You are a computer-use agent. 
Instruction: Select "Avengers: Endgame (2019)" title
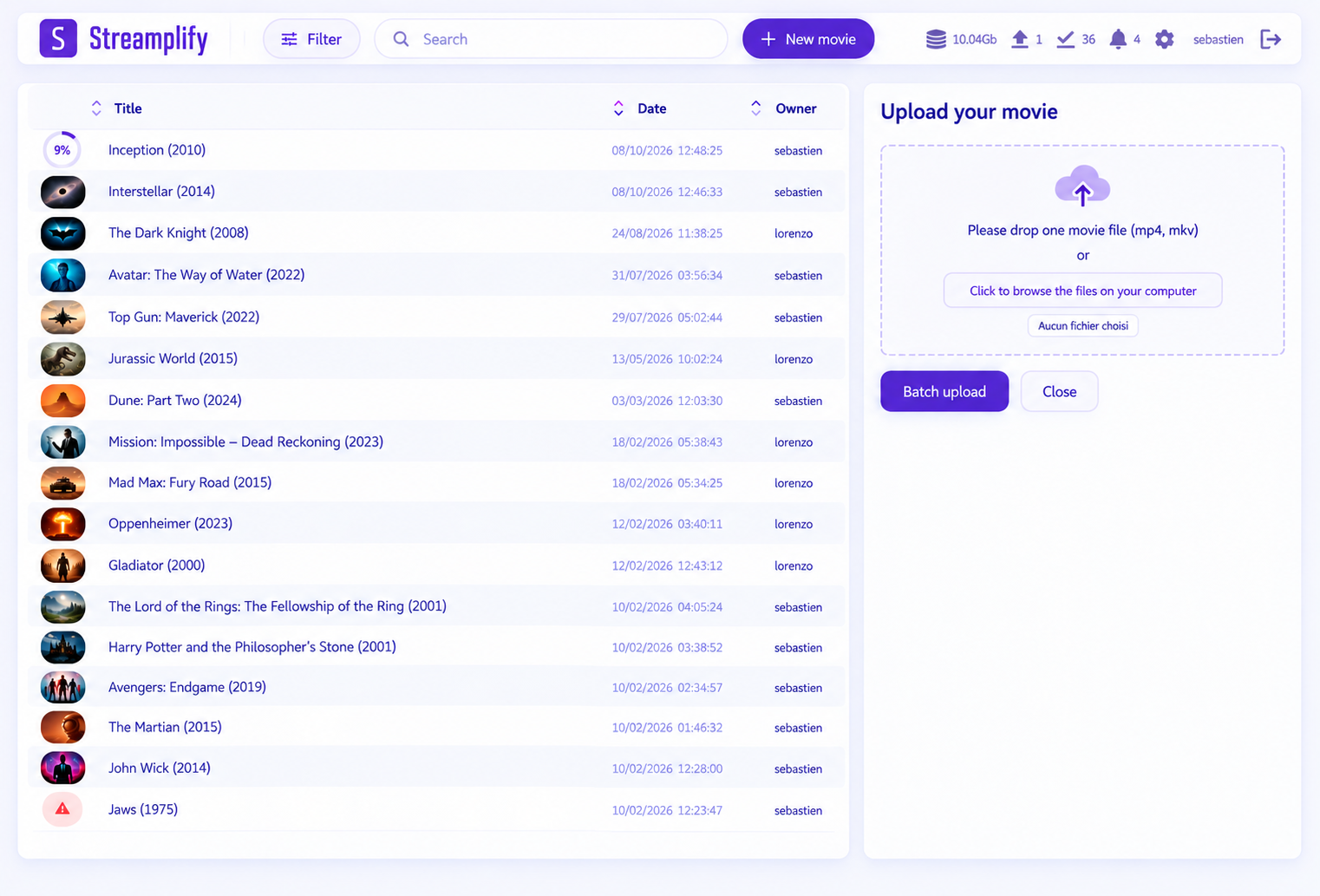point(187,687)
